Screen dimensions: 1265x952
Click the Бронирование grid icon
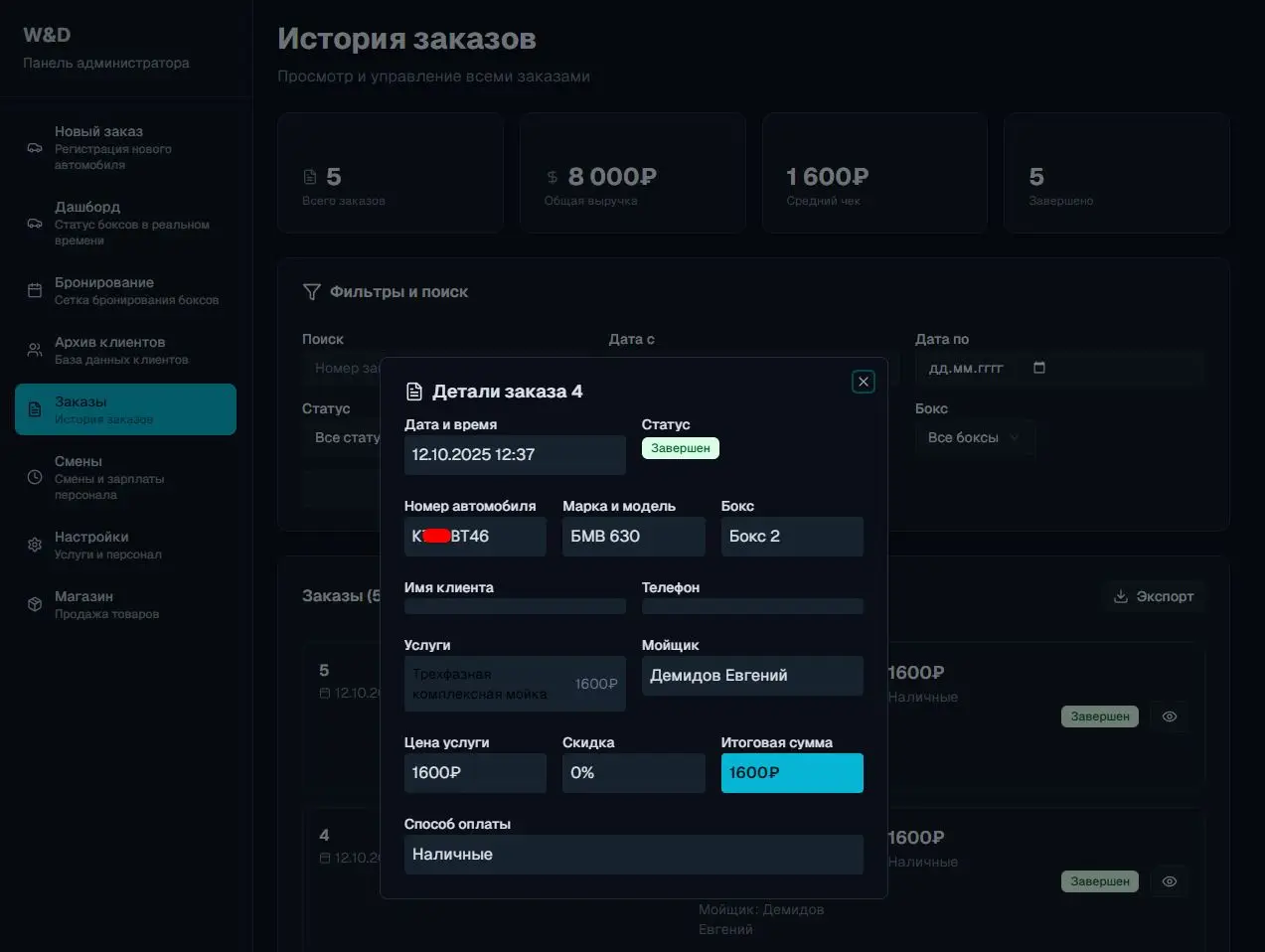(34, 290)
